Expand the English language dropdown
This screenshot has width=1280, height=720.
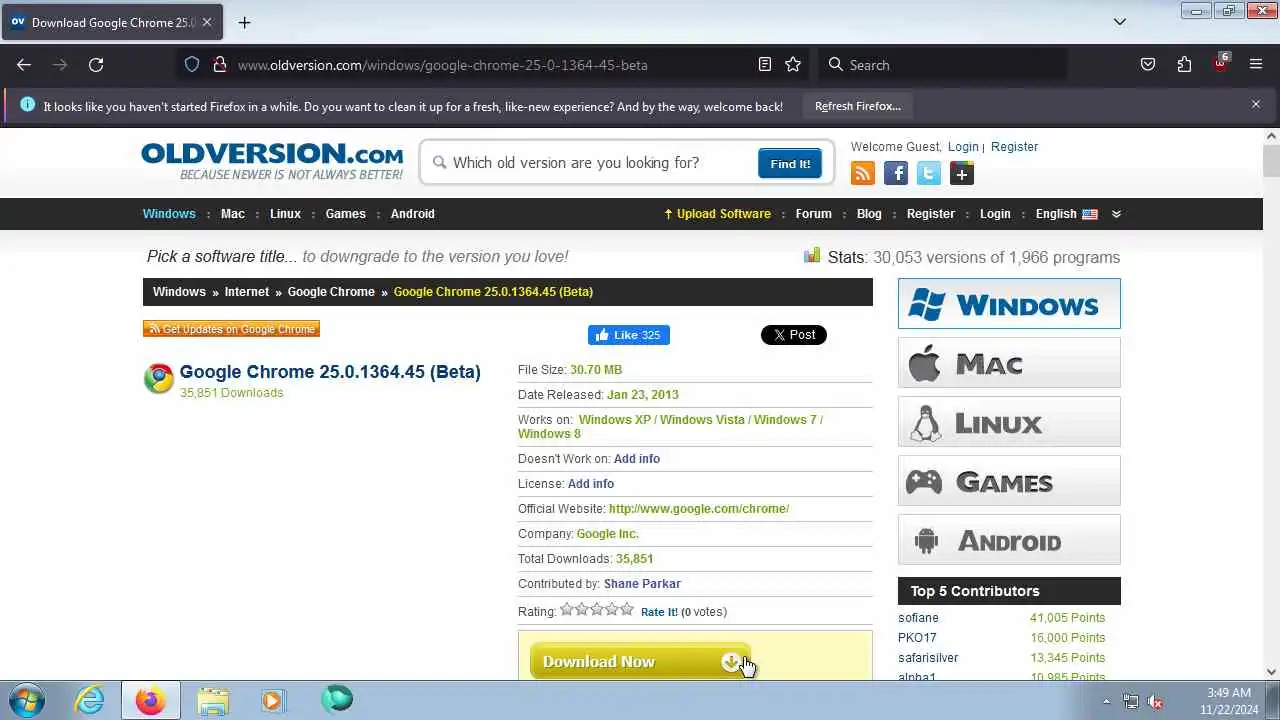(1116, 214)
